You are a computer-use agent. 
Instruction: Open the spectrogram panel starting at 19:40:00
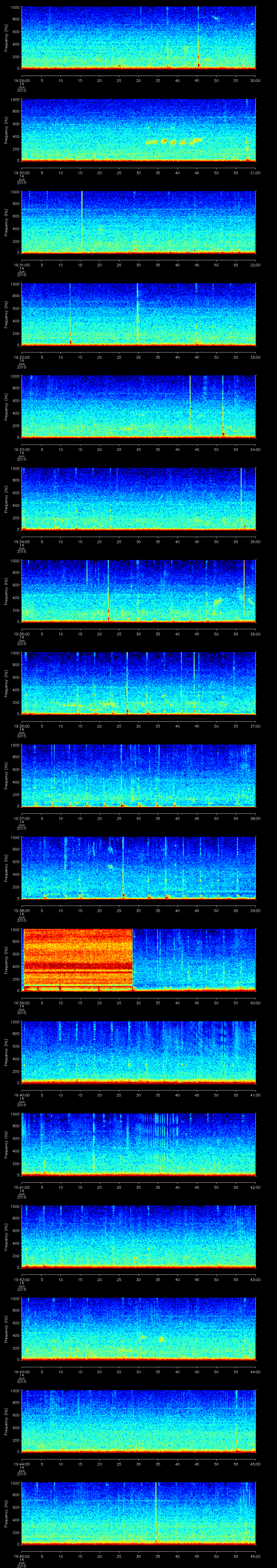[139, 1052]
